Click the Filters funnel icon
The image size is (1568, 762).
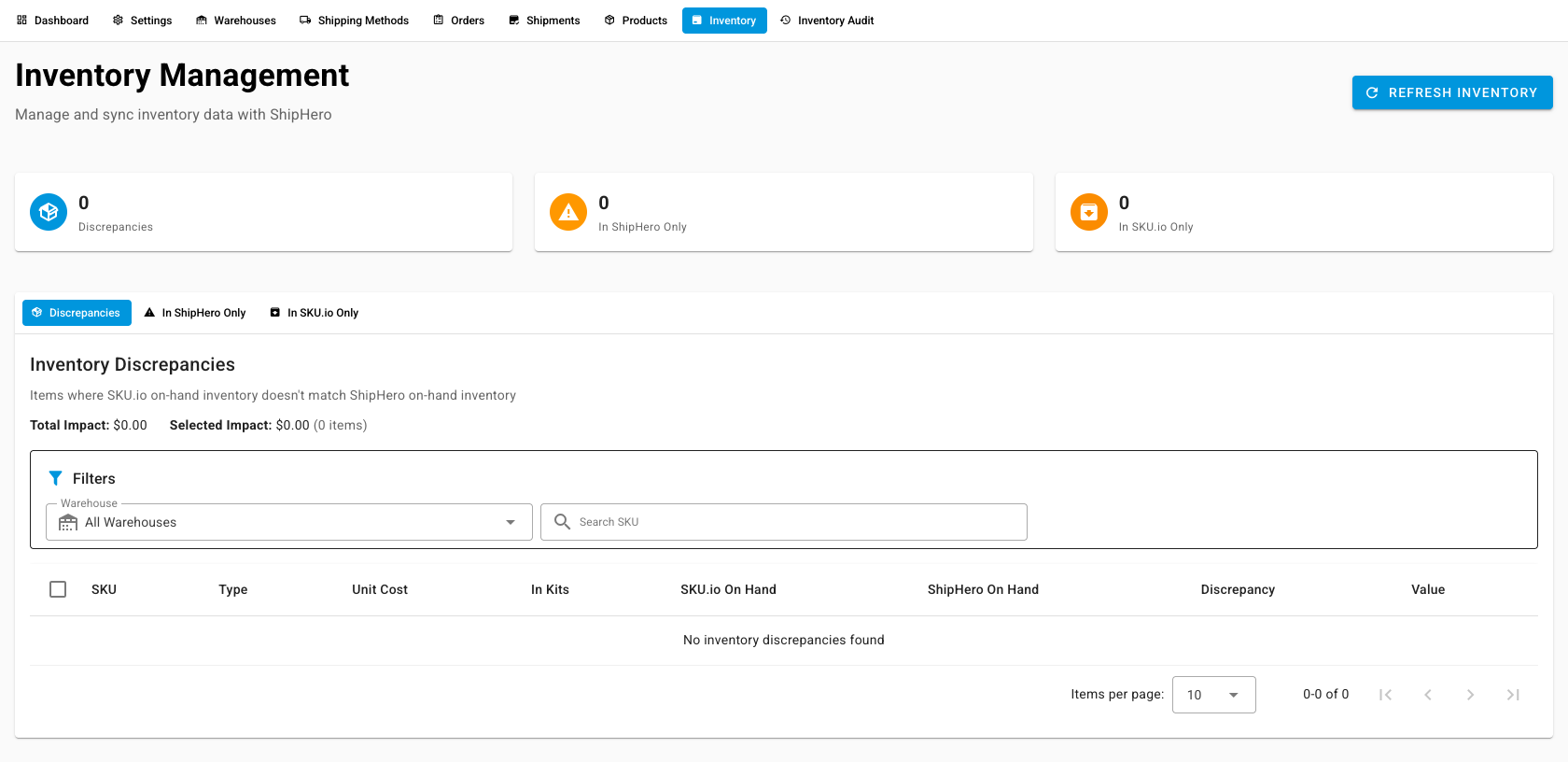pyautogui.click(x=56, y=478)
